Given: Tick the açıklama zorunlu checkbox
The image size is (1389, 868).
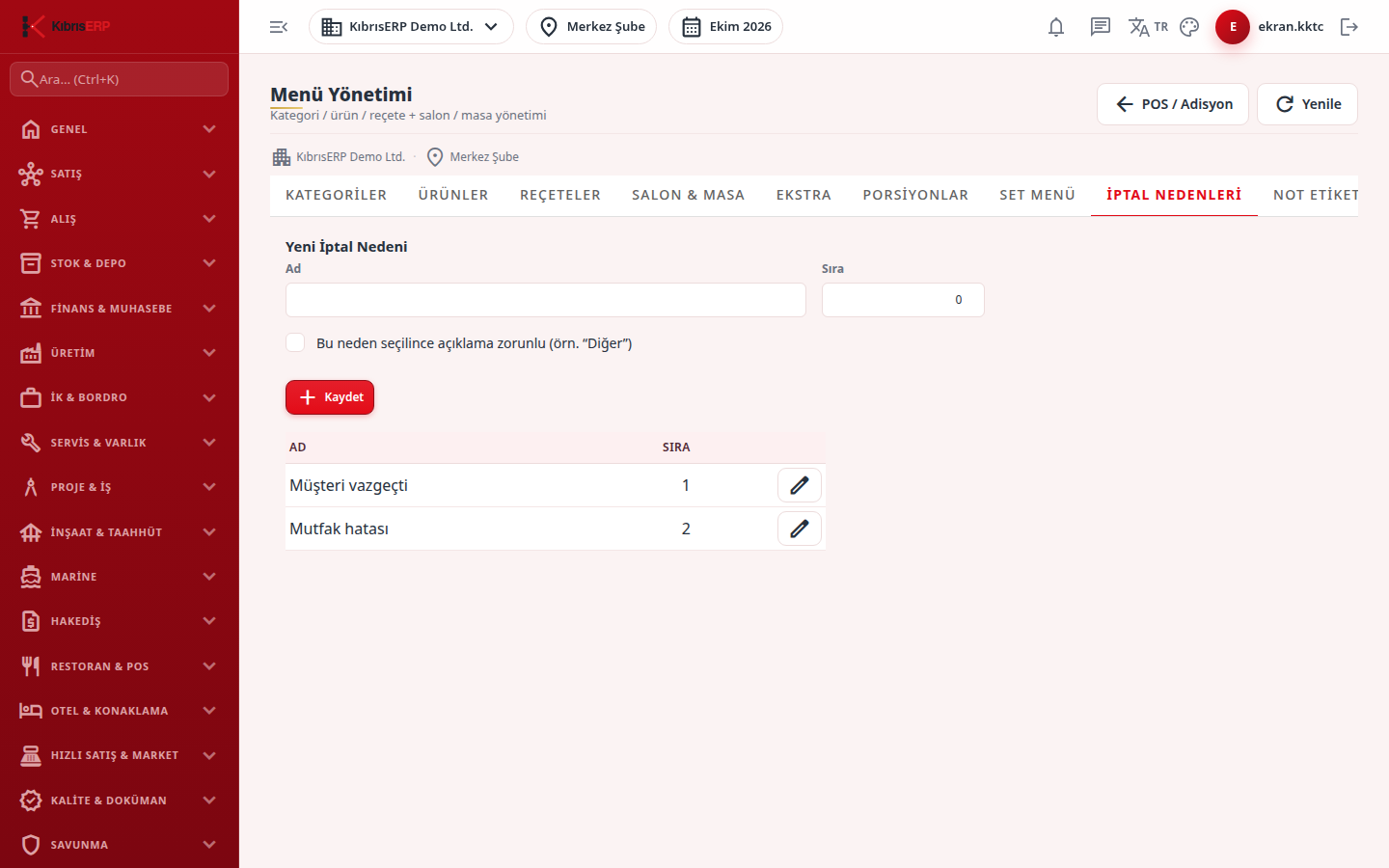Looking at the screenshot, I should [295, 342].
